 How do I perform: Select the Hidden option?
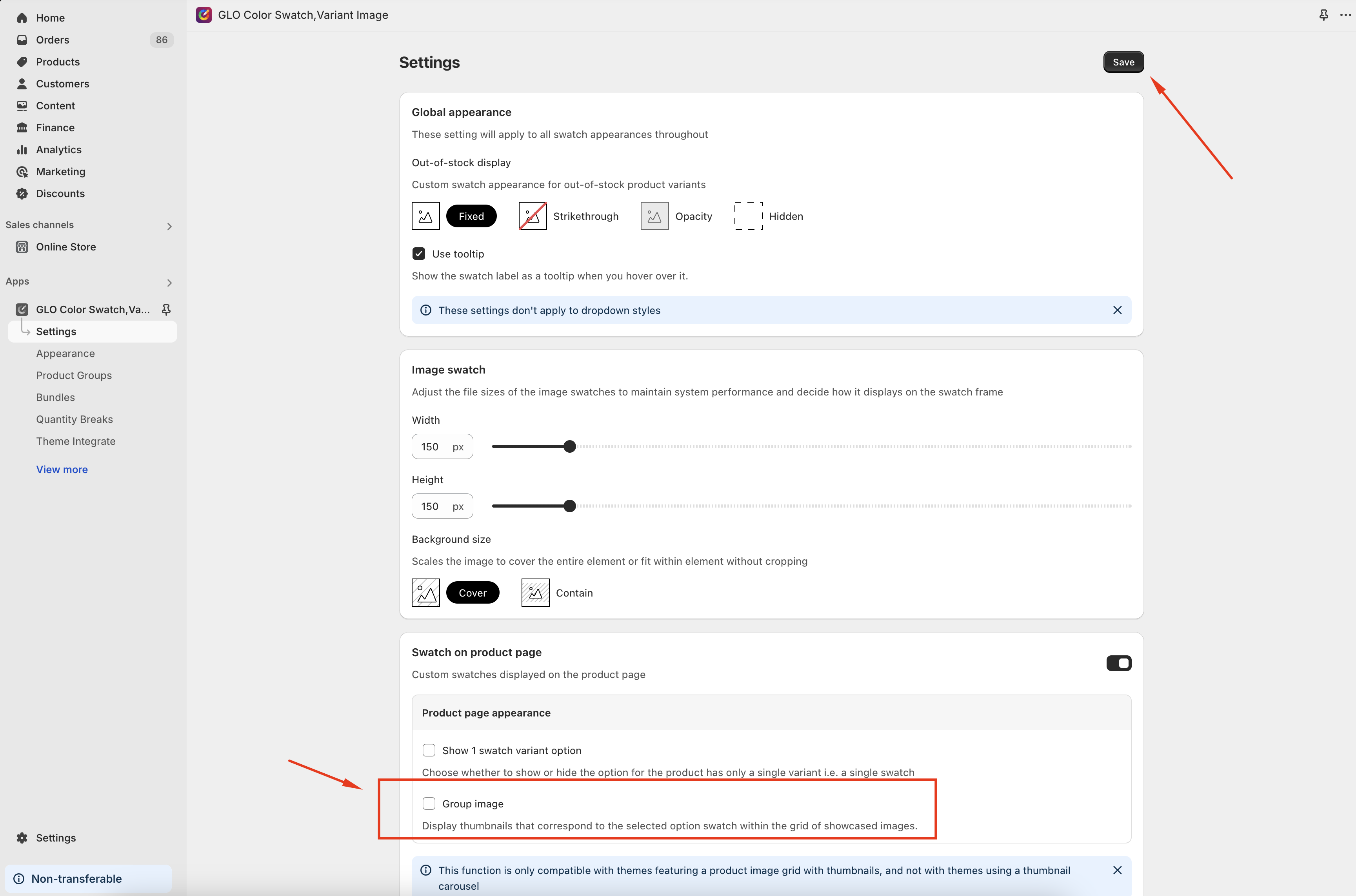[x=785, y=216]
